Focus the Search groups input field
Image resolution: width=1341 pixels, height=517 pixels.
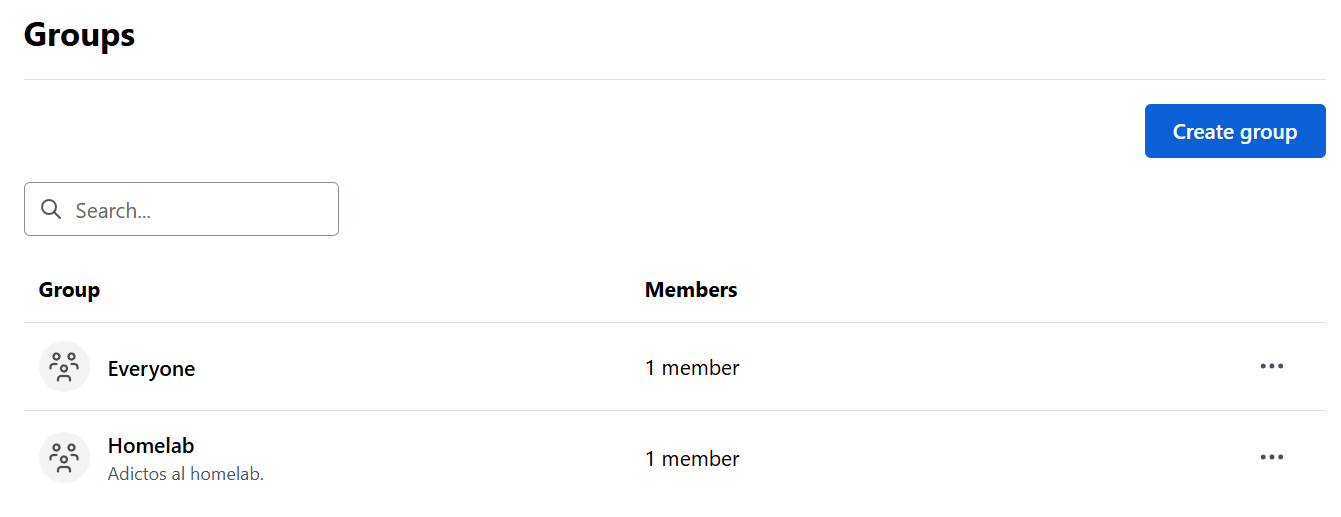click(x=181, y=209)
